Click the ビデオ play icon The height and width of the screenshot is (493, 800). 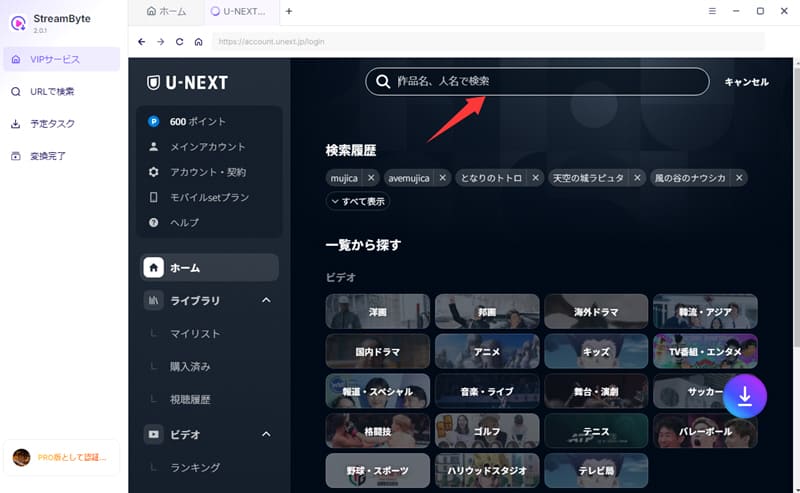pos(153,434)
